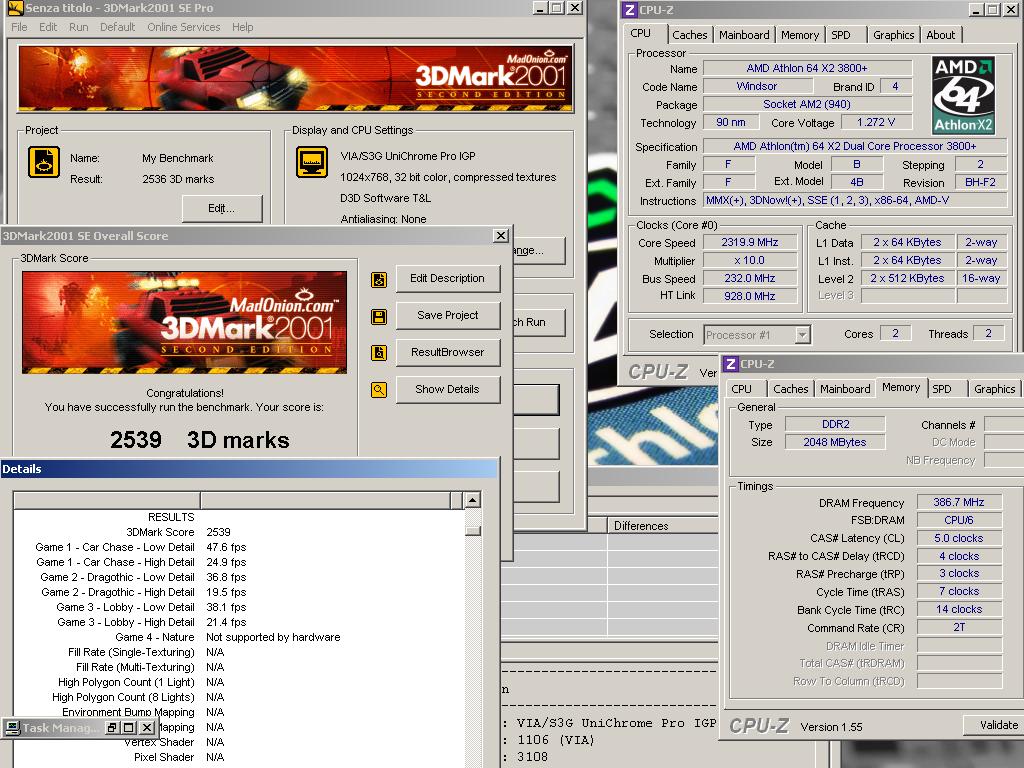The width and height of the screenshot is (1024, 768).
Task: Click the Package value Socket AM2 (940)
Action: click(x=807, y=104)
